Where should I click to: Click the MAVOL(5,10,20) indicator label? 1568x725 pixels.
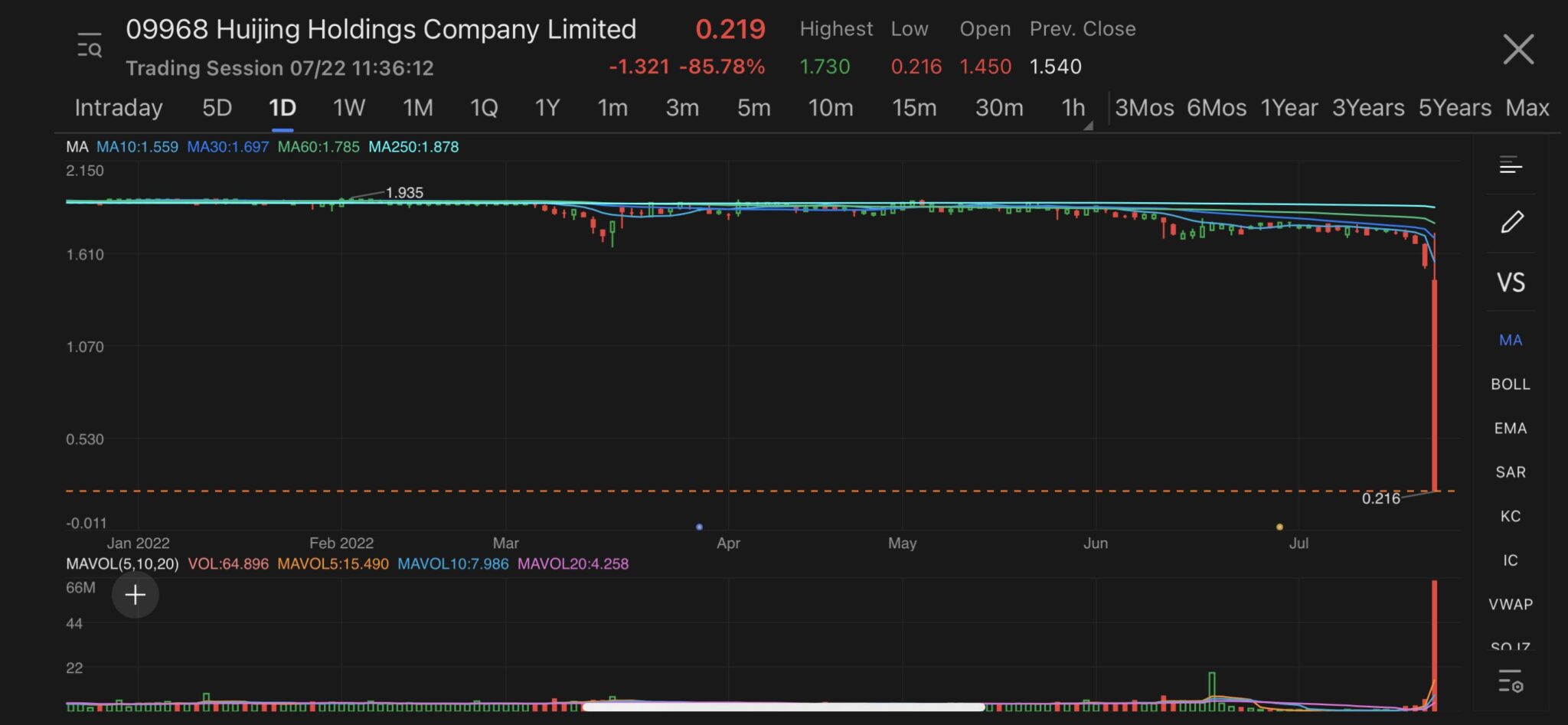122,564
